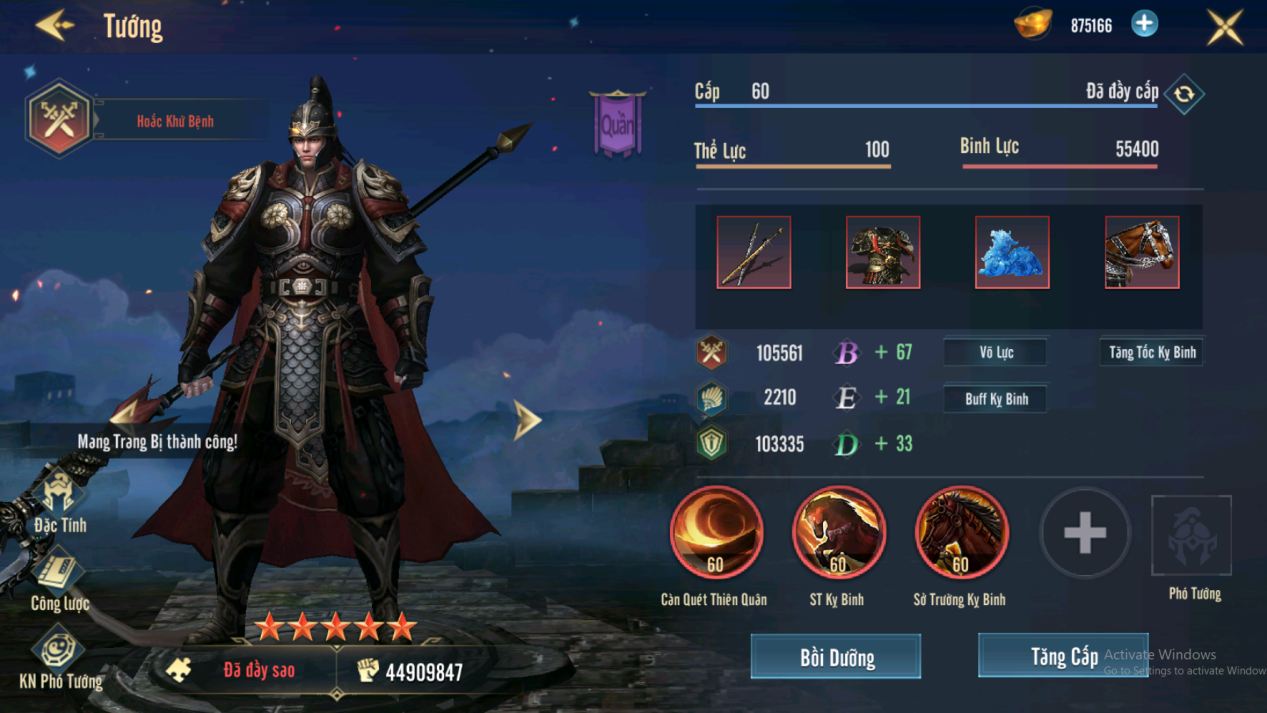Click the Bồi Dưỡng button
The height and width of the screenshot is (713, 1267).
pyautogui.click(x=836, y=657)
